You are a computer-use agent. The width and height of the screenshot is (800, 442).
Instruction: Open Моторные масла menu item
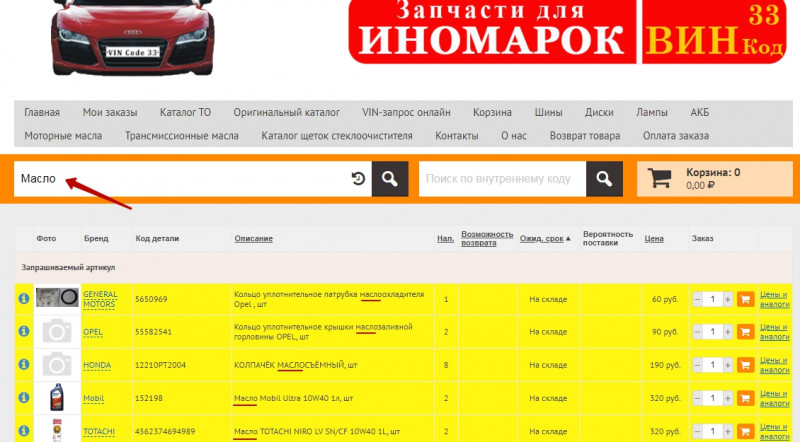pos(63,136)
